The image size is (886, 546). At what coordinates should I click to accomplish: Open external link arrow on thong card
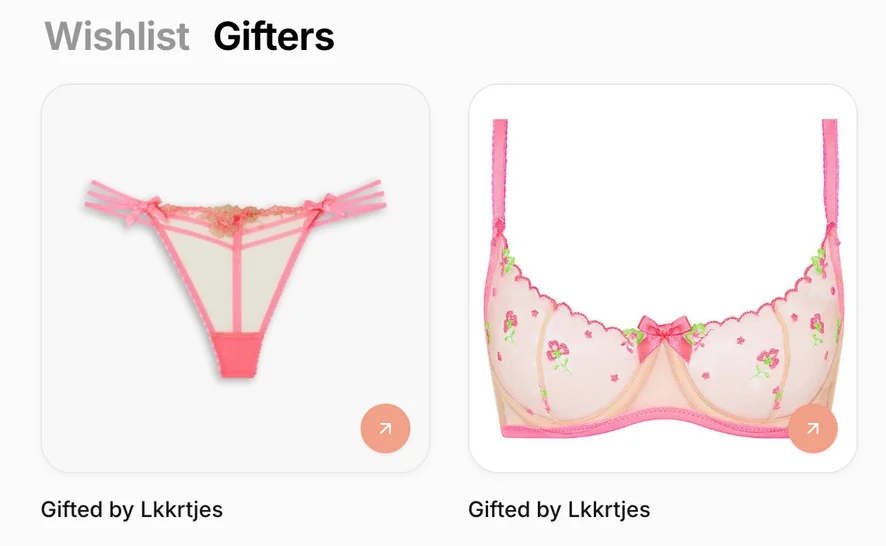pos(385,428)
